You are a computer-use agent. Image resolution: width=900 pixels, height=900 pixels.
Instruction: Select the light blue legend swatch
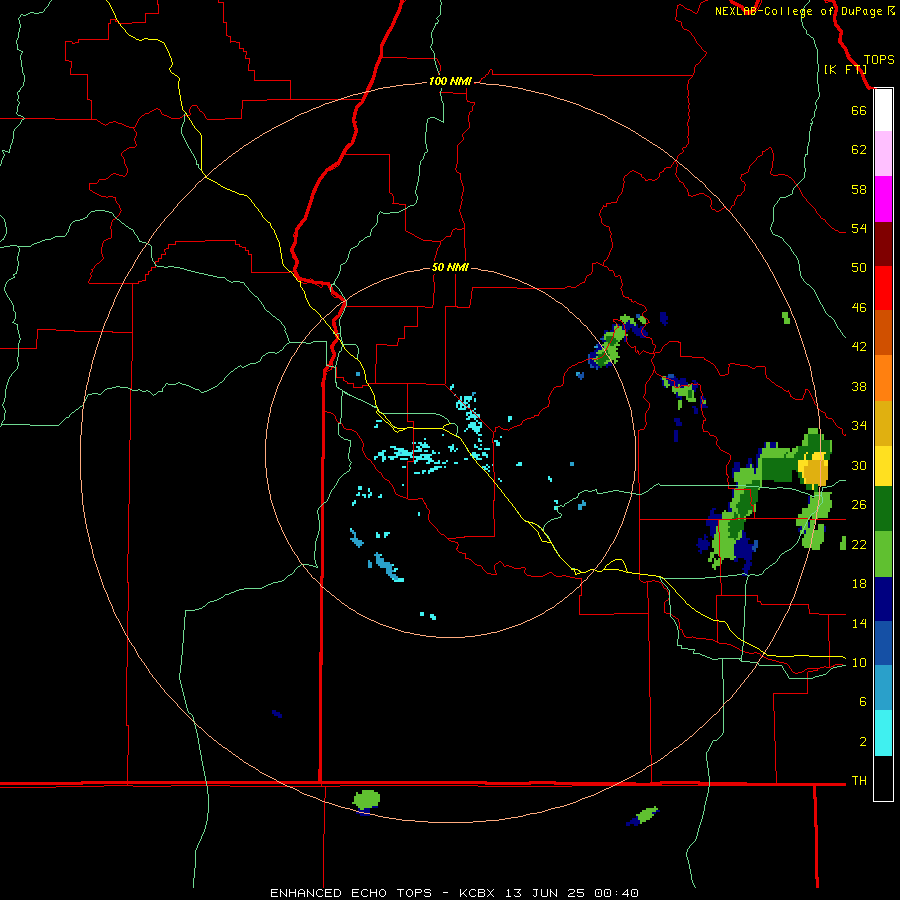tap(883, 688)
